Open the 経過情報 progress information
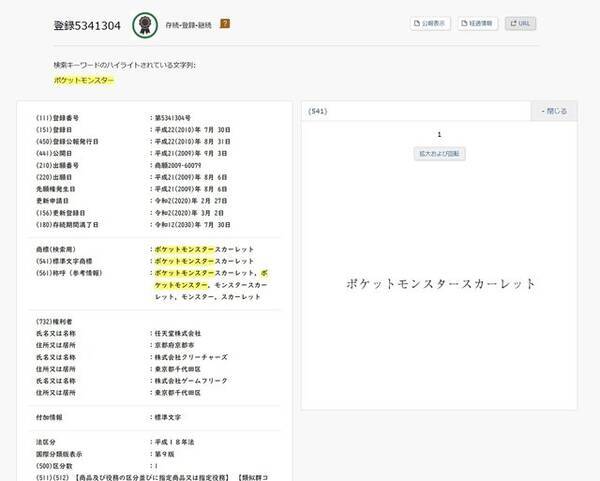 point(478,23)
